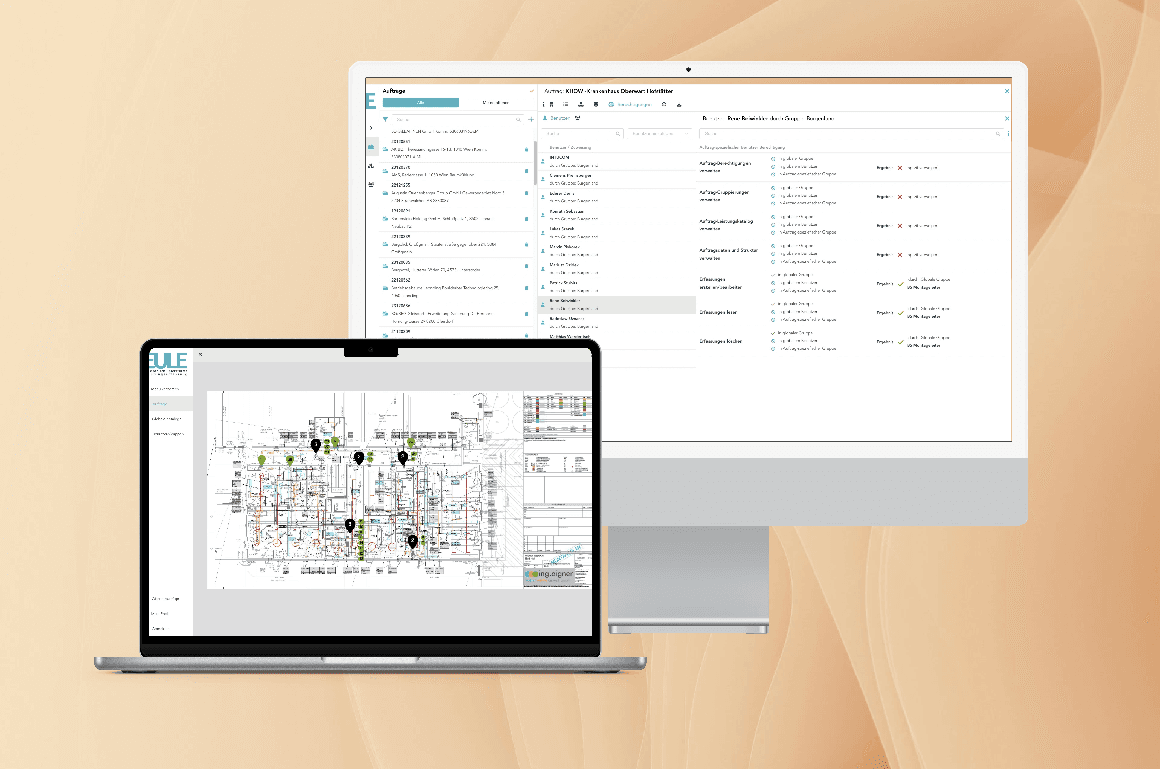
Task: Click the permissions panel search field
Action: (x=851, y=134)
